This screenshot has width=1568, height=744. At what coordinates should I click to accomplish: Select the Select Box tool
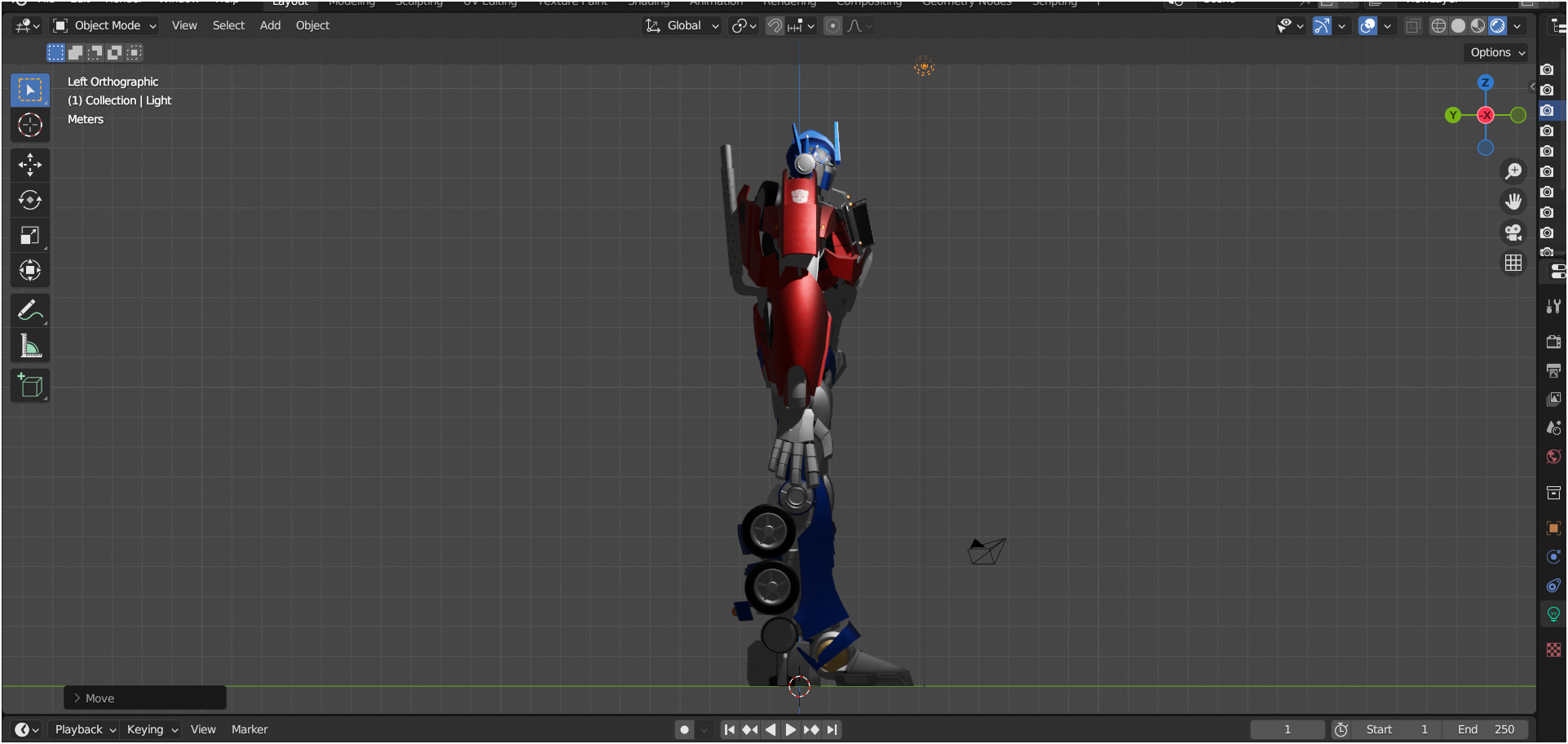tap(30, 90)
